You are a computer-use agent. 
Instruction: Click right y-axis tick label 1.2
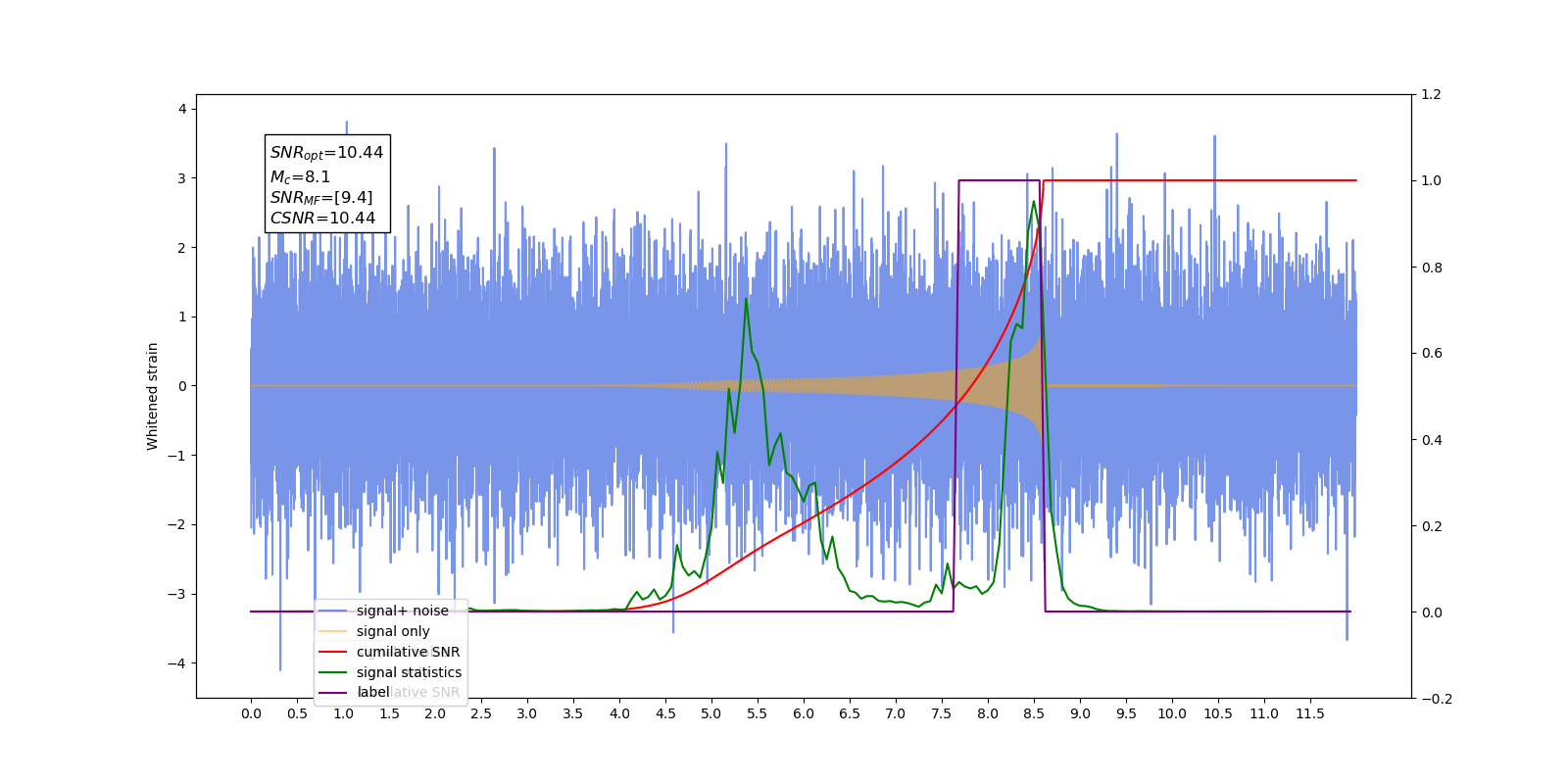[1431, 94]
